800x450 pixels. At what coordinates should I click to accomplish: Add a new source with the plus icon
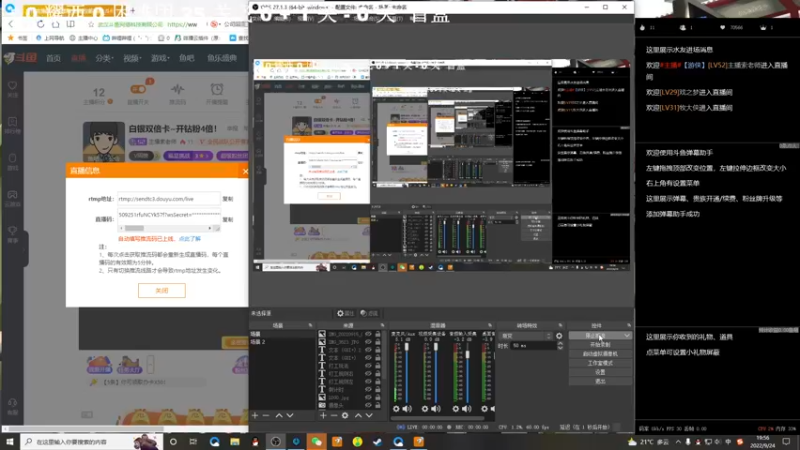tap(323, 415)
